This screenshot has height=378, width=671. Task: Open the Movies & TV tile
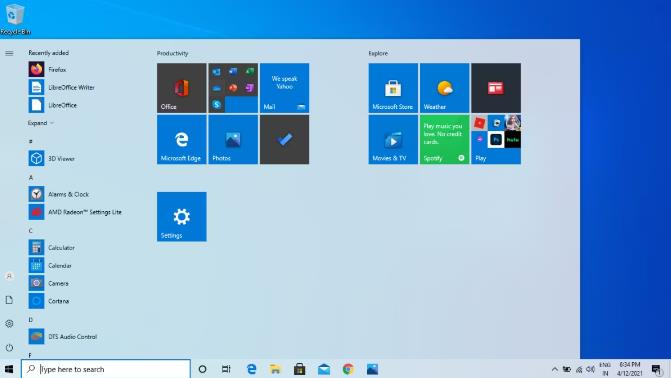tap(393, 139)
